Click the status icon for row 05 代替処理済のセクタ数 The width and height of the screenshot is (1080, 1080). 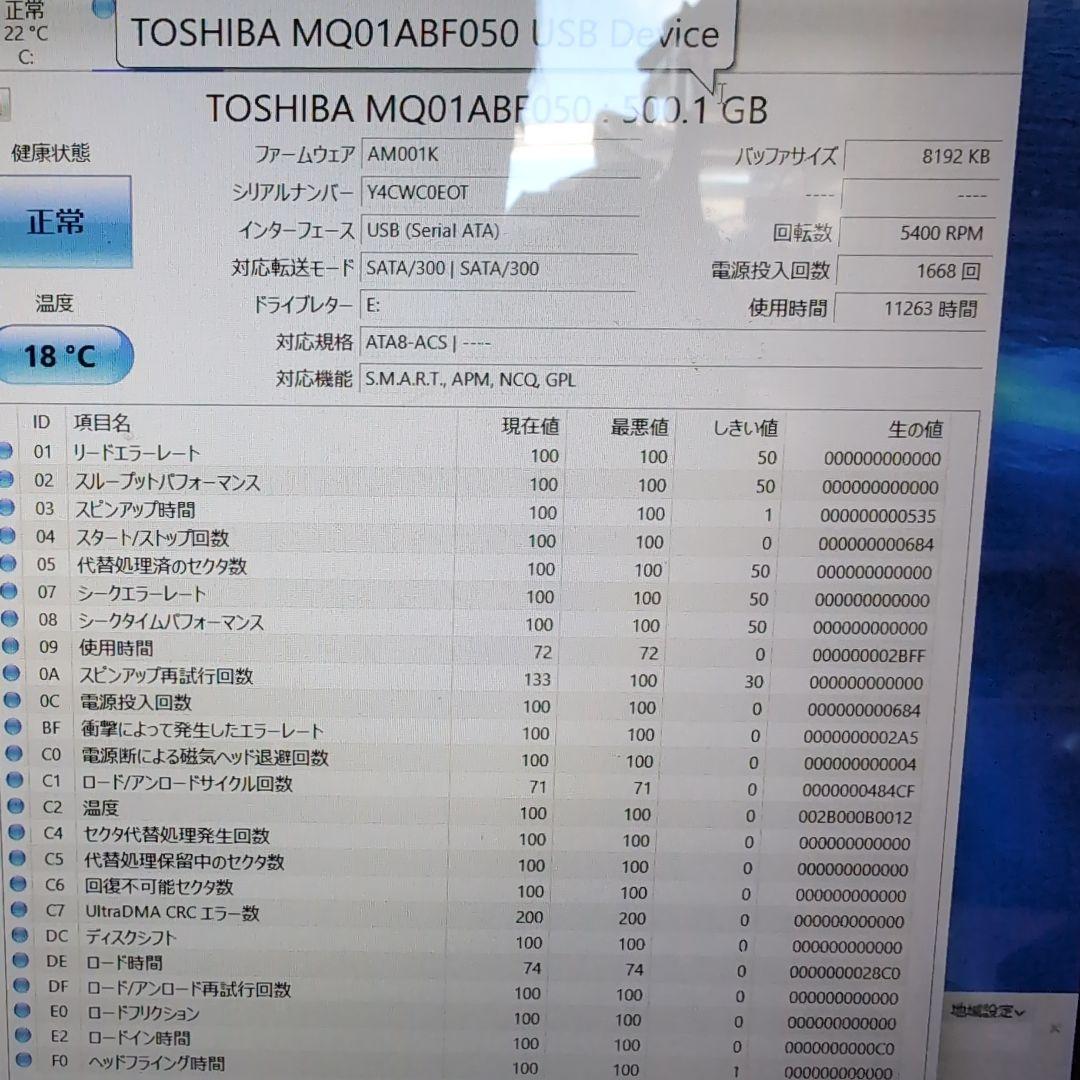tap(8, 563)
